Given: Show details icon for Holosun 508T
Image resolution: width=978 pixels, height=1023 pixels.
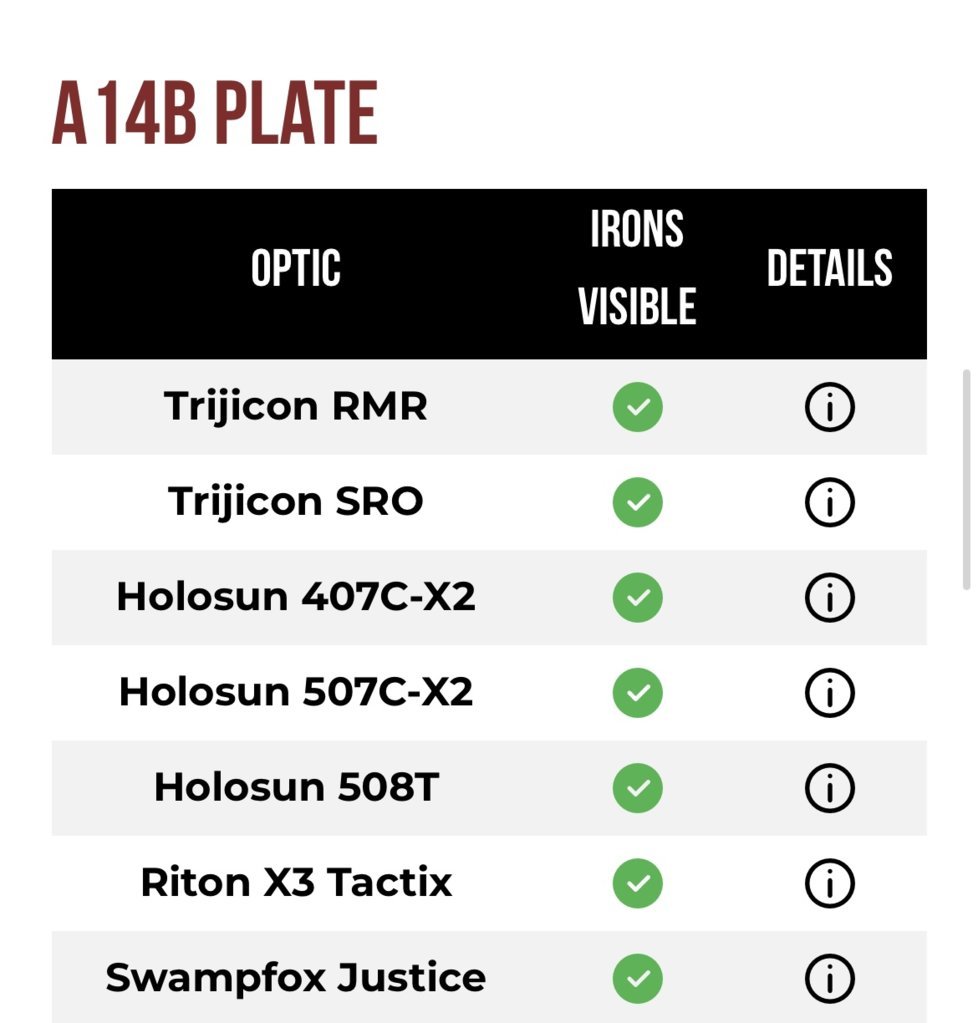Looking at the screenshot, I should [829, 788].
